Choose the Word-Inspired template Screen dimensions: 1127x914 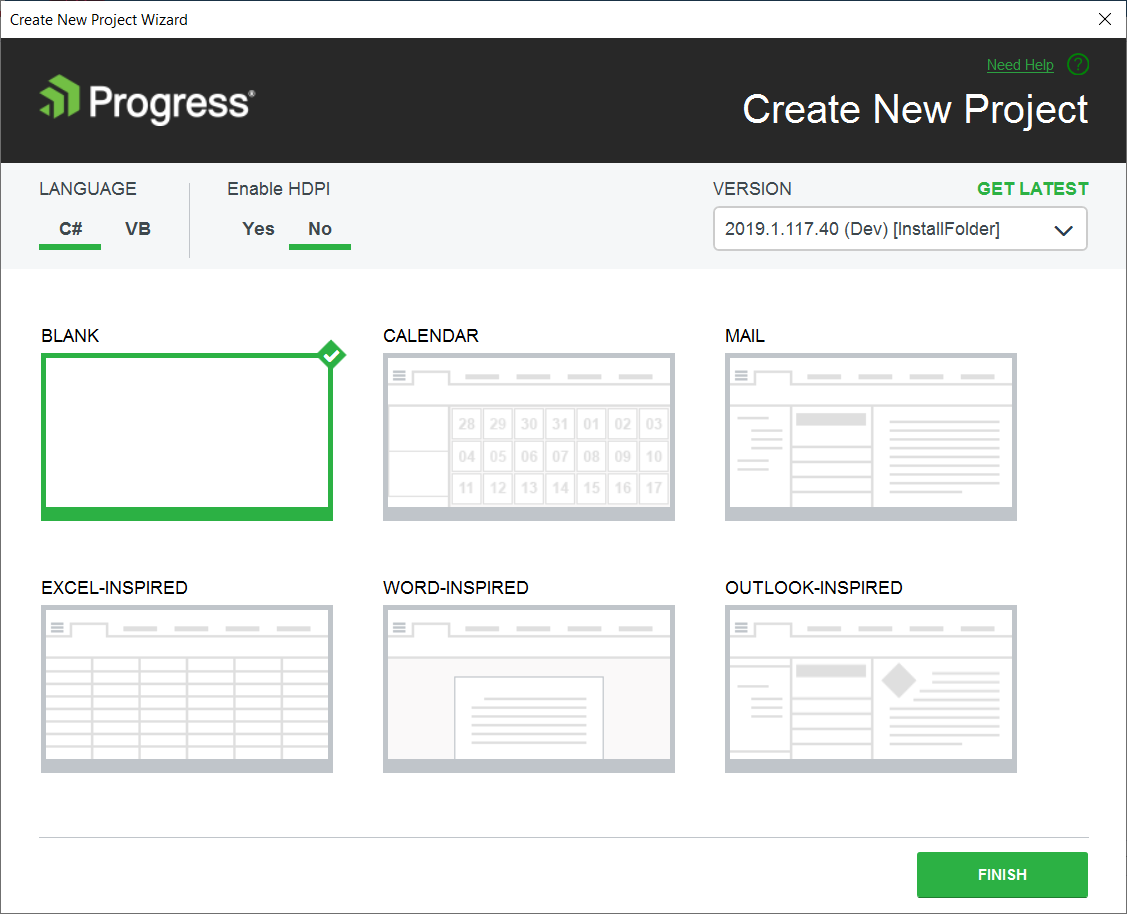(529, 689)
